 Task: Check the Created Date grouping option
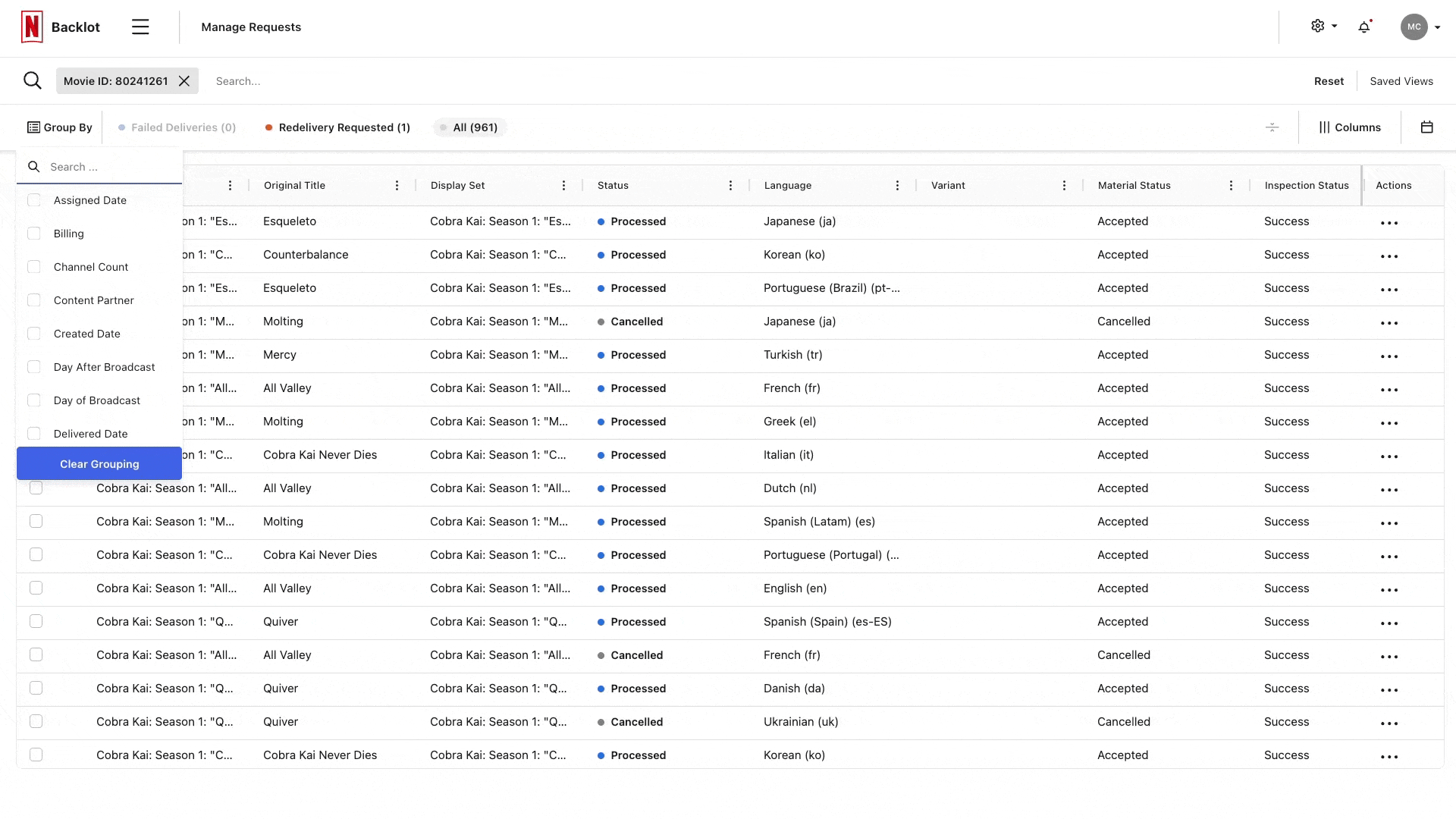click(34, 334)
